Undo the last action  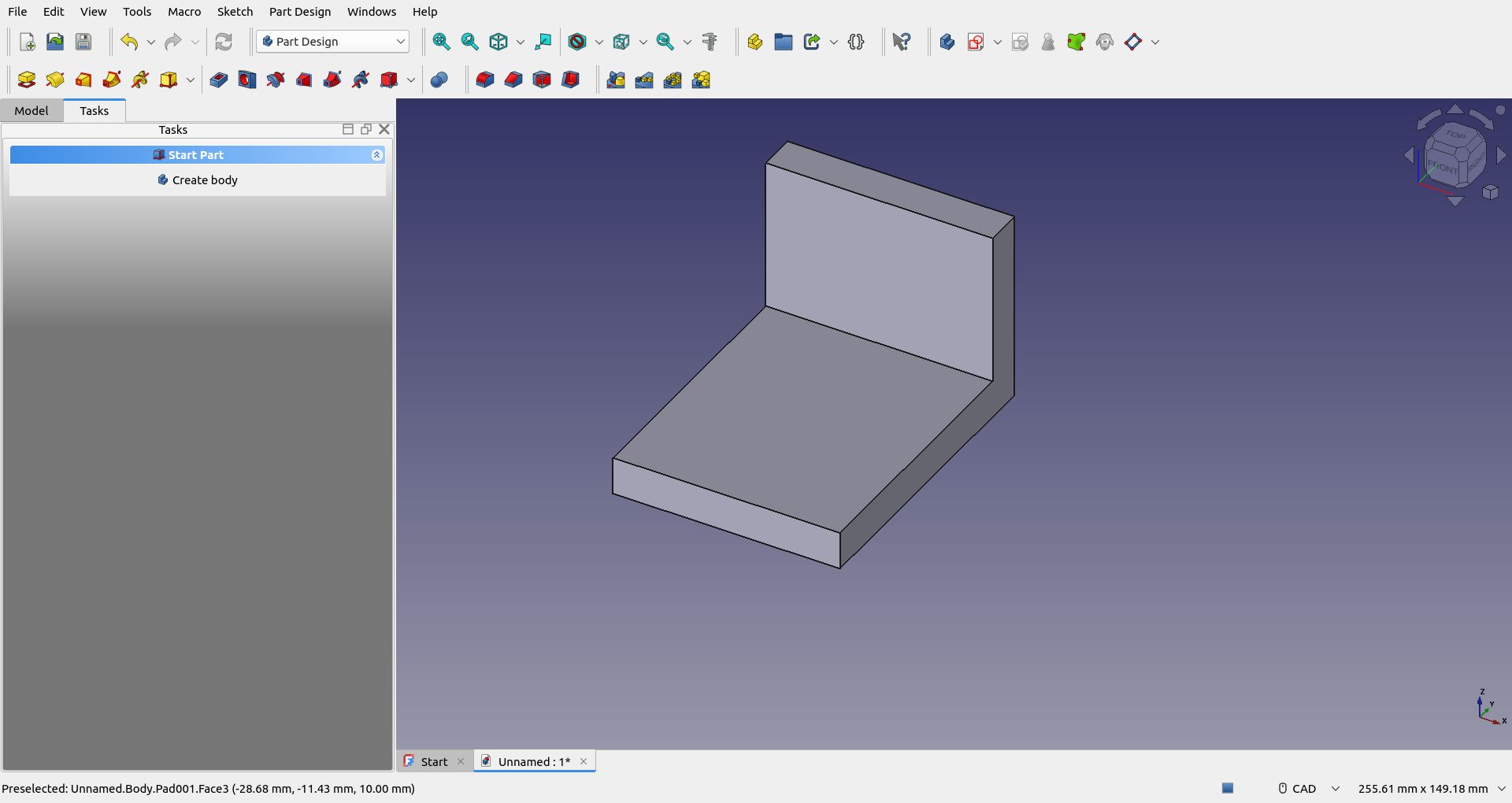click(x=129, y=42)
